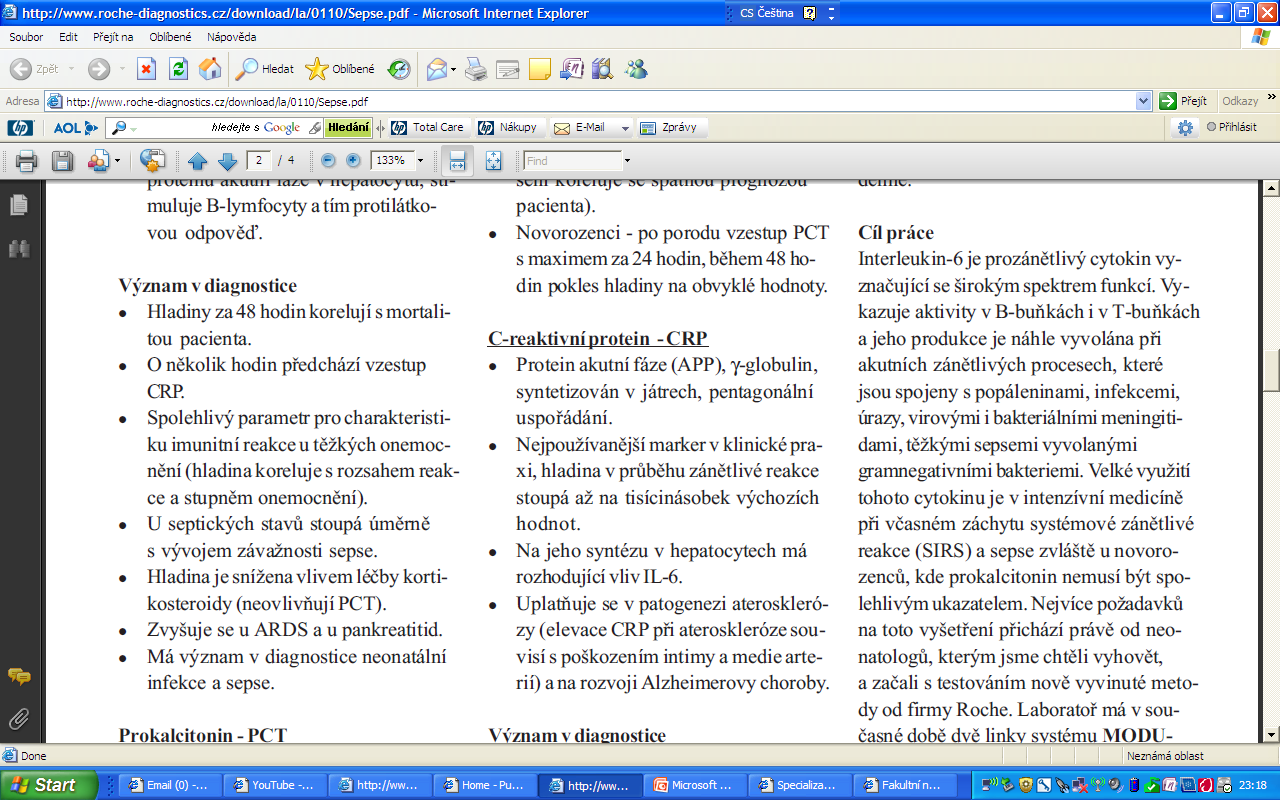Open Oblíbené favorites star button

tap(340, 69)
